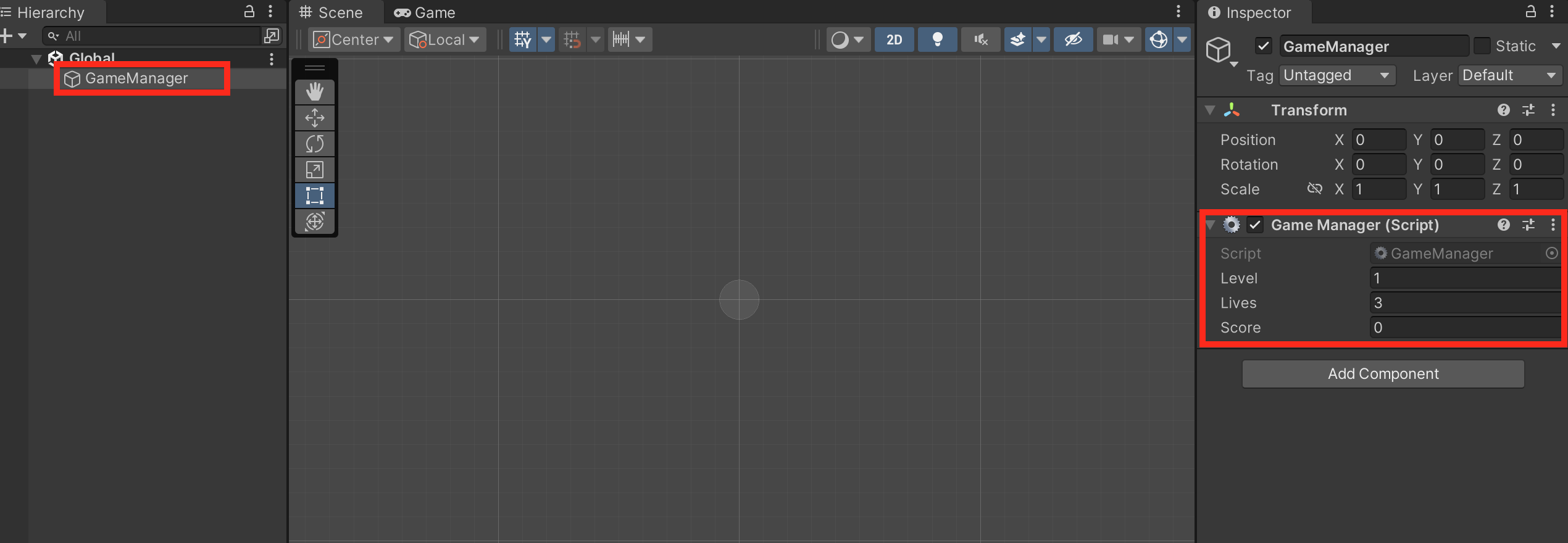
Task: Toggle 2D view mode
Action: coord(894,39)
